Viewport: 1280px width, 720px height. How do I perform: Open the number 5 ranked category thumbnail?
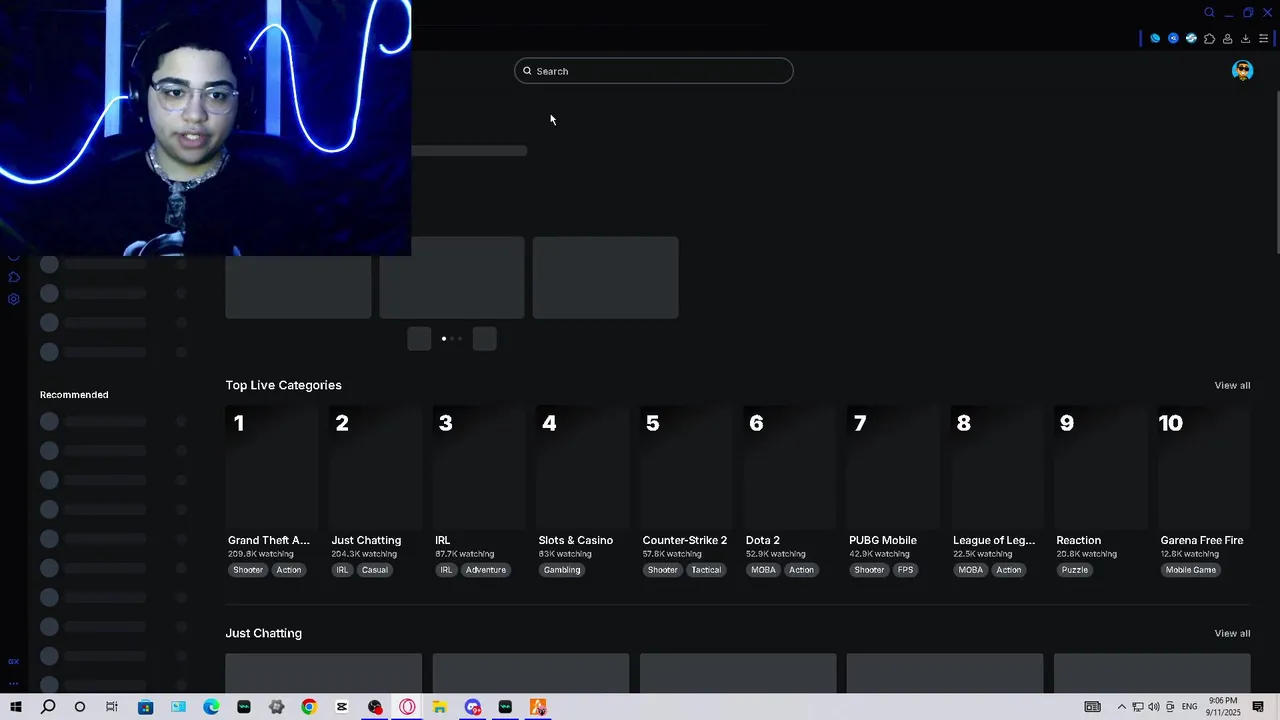(686, 467)
